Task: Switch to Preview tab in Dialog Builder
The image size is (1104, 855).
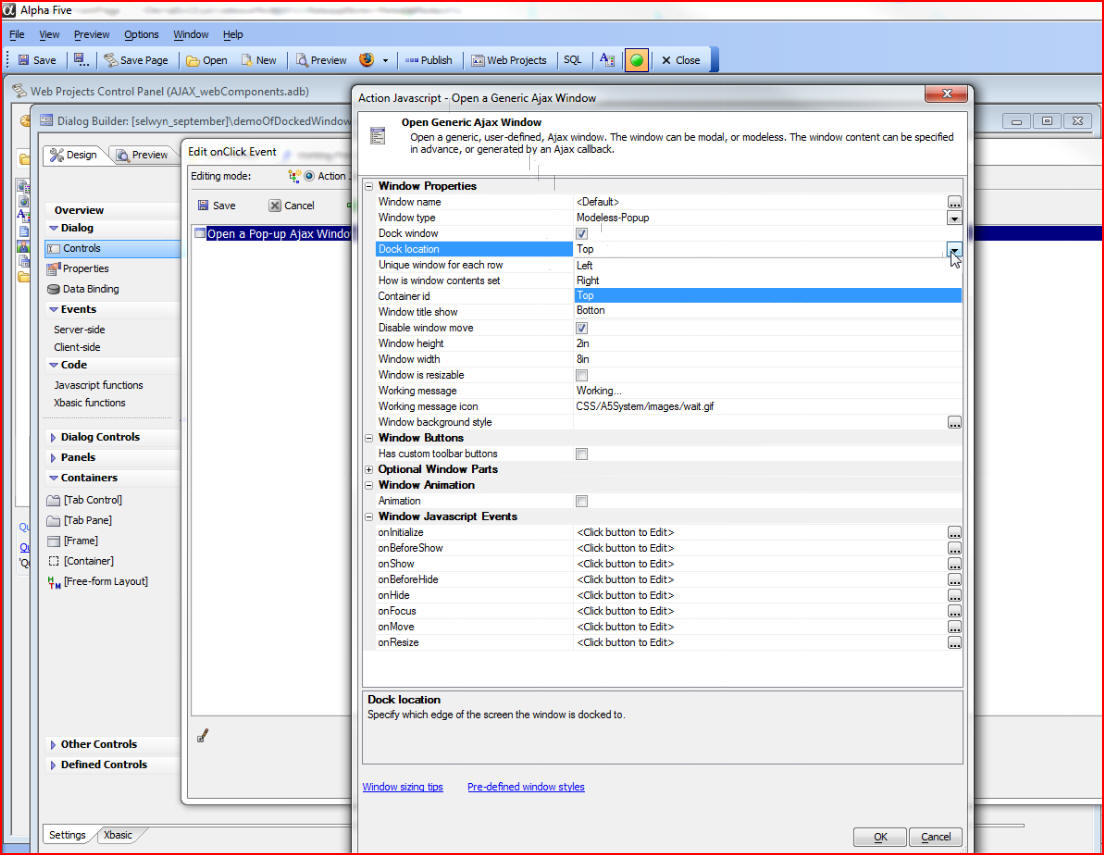Action: (x=143, y=155)
